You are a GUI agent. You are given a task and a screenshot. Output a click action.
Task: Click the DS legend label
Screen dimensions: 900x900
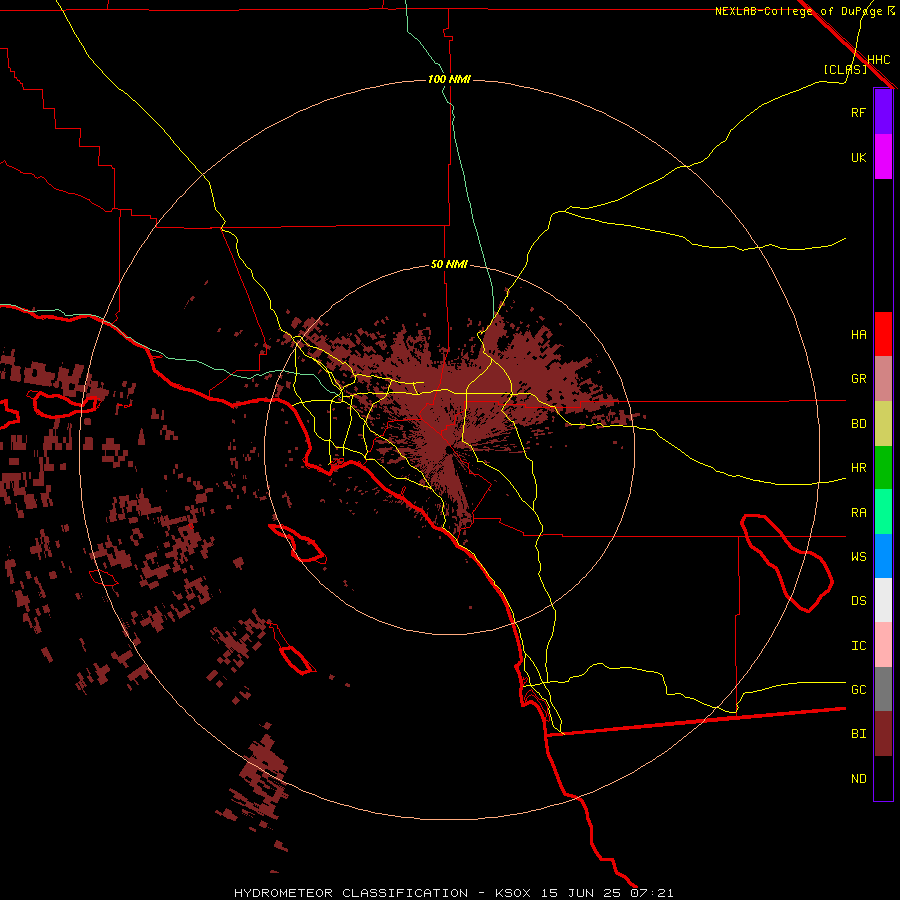coord(858,601)
